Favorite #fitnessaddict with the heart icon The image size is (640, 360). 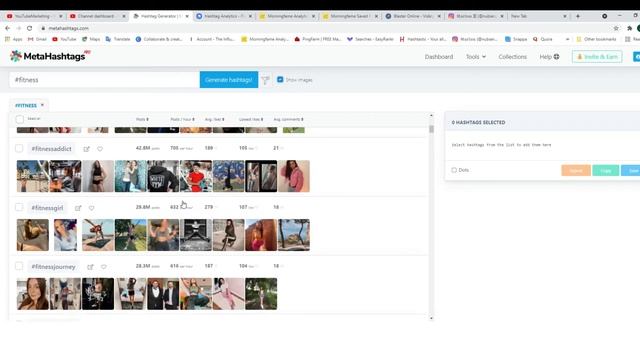coord(100,149)
